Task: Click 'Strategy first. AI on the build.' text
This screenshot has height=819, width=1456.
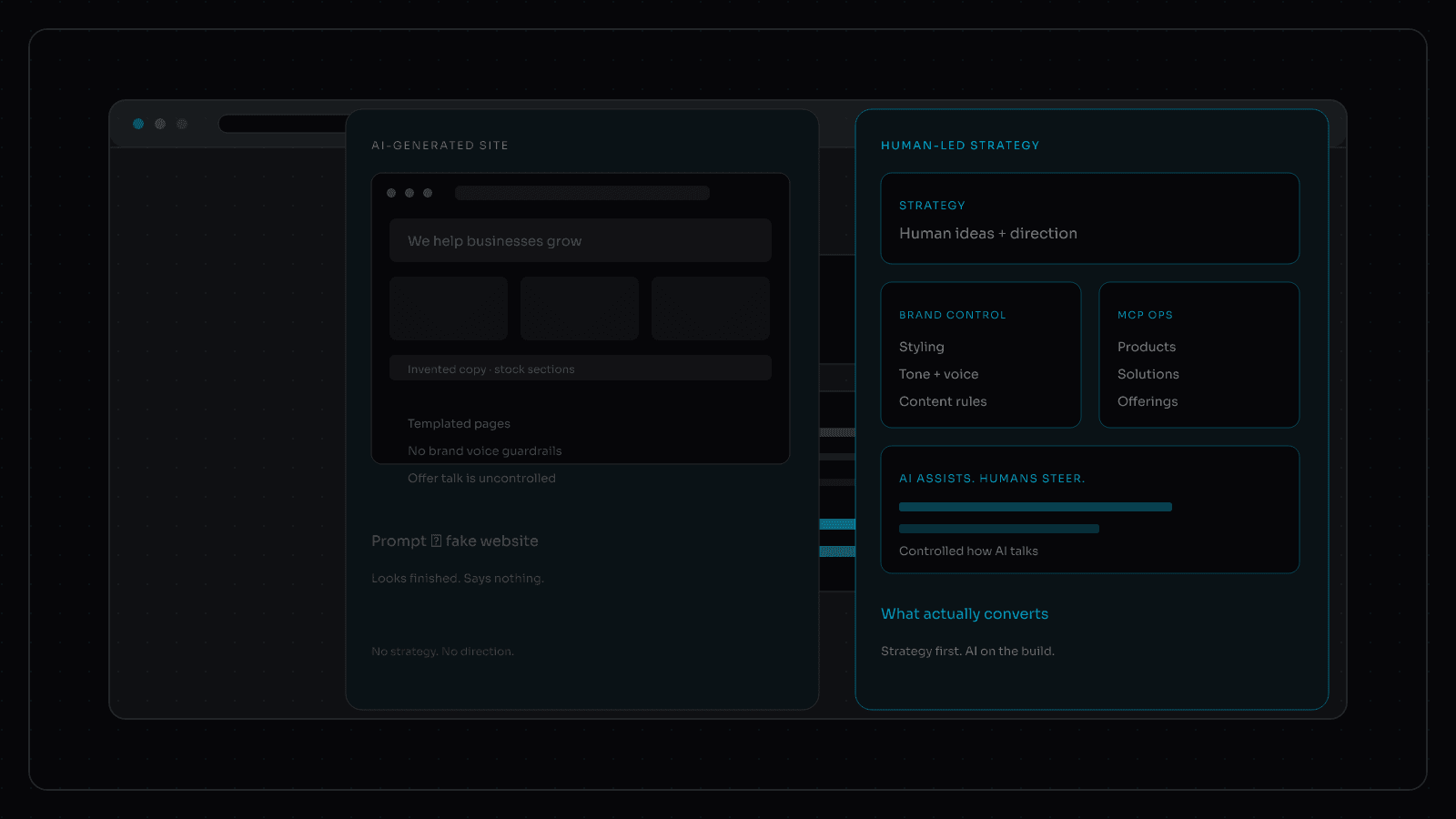Action: point(967,652)
